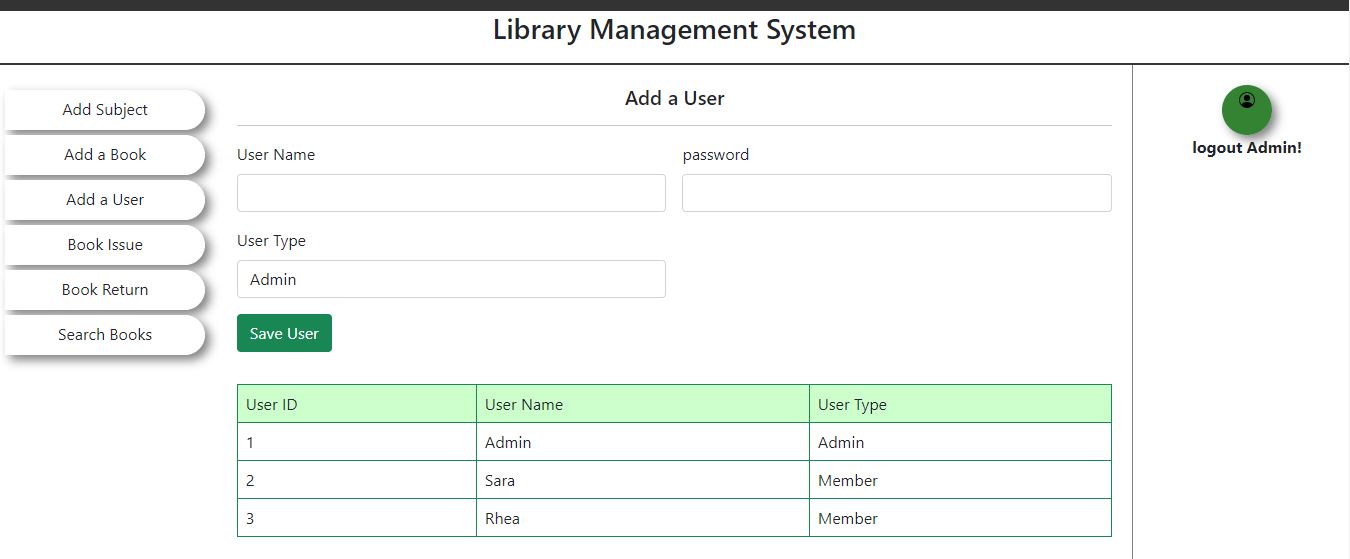Click the logout Admin! text

(x=1246, y=148)
